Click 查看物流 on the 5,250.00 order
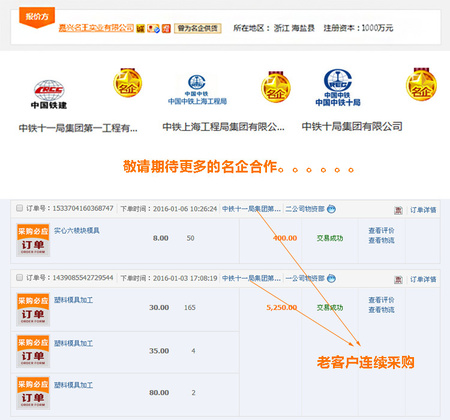Viewport: 450px width, 420px height. (x=381, y=310)
